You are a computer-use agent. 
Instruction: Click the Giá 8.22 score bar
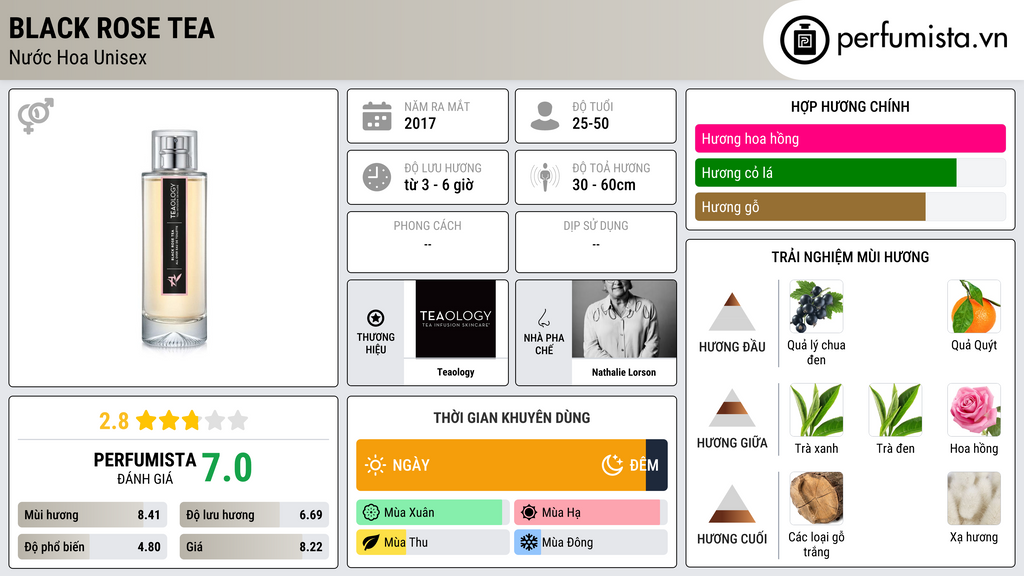[254, 547]
